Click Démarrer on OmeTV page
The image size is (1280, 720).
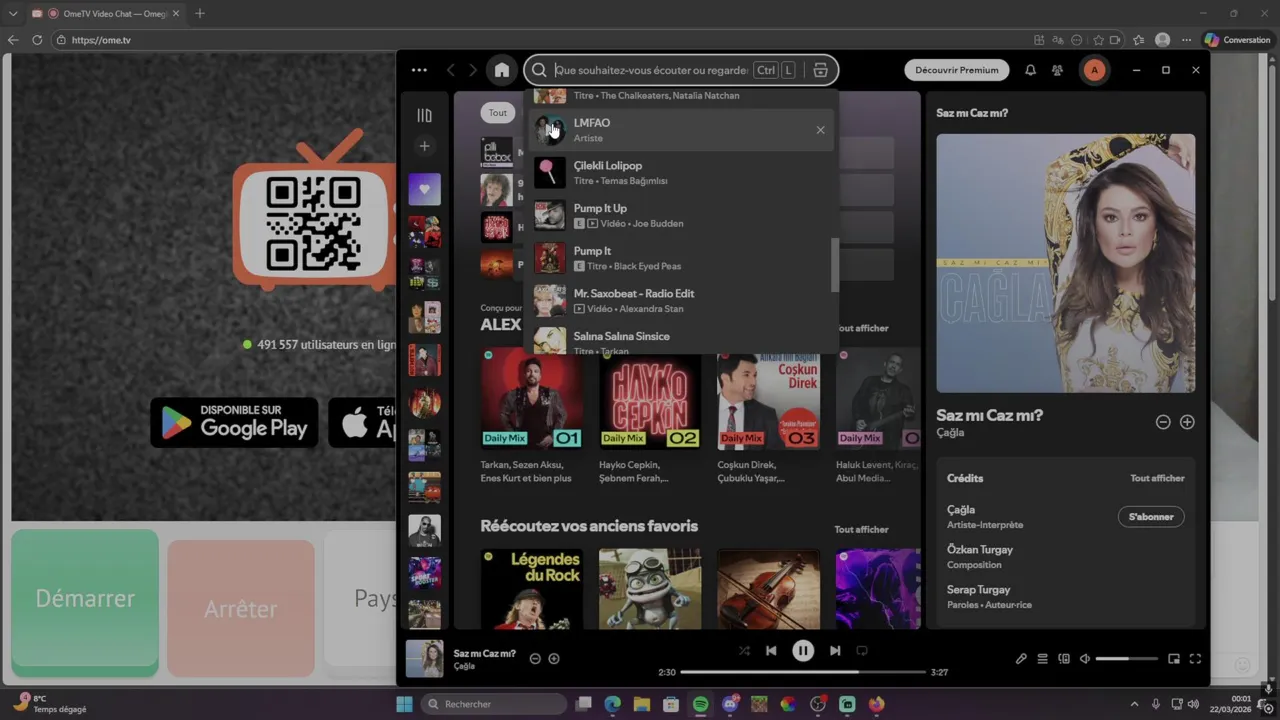pyautogui.click(x=85, y=599)
